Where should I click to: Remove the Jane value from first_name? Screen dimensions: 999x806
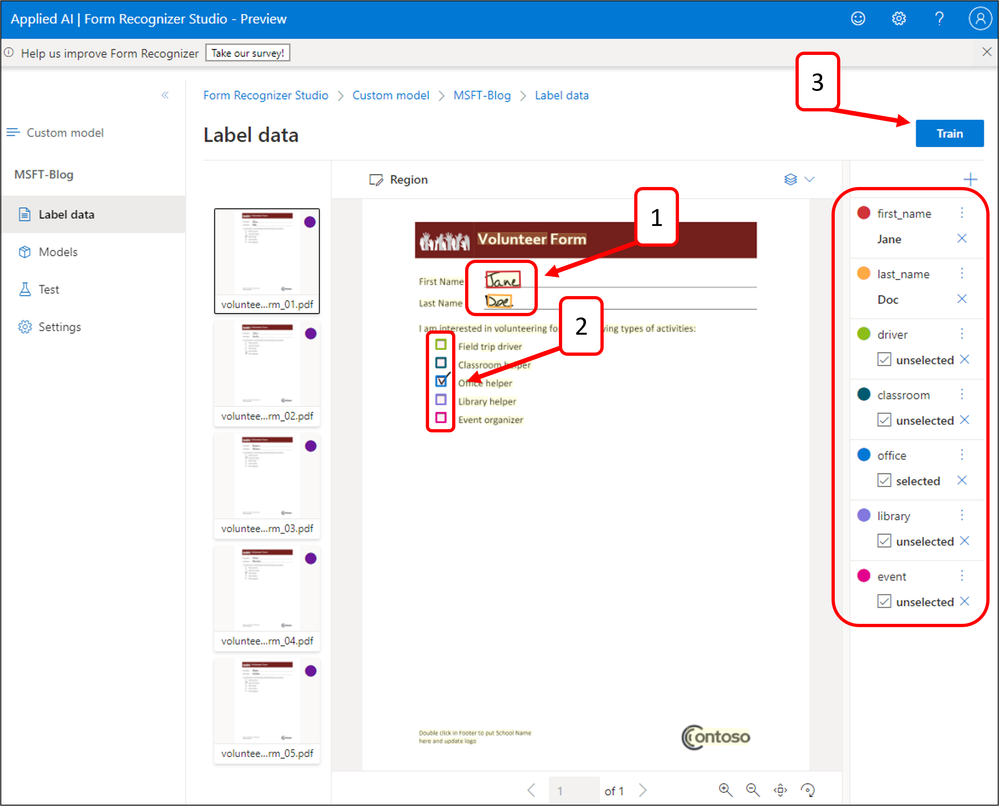pyautogui.click(x=962, y=238)
